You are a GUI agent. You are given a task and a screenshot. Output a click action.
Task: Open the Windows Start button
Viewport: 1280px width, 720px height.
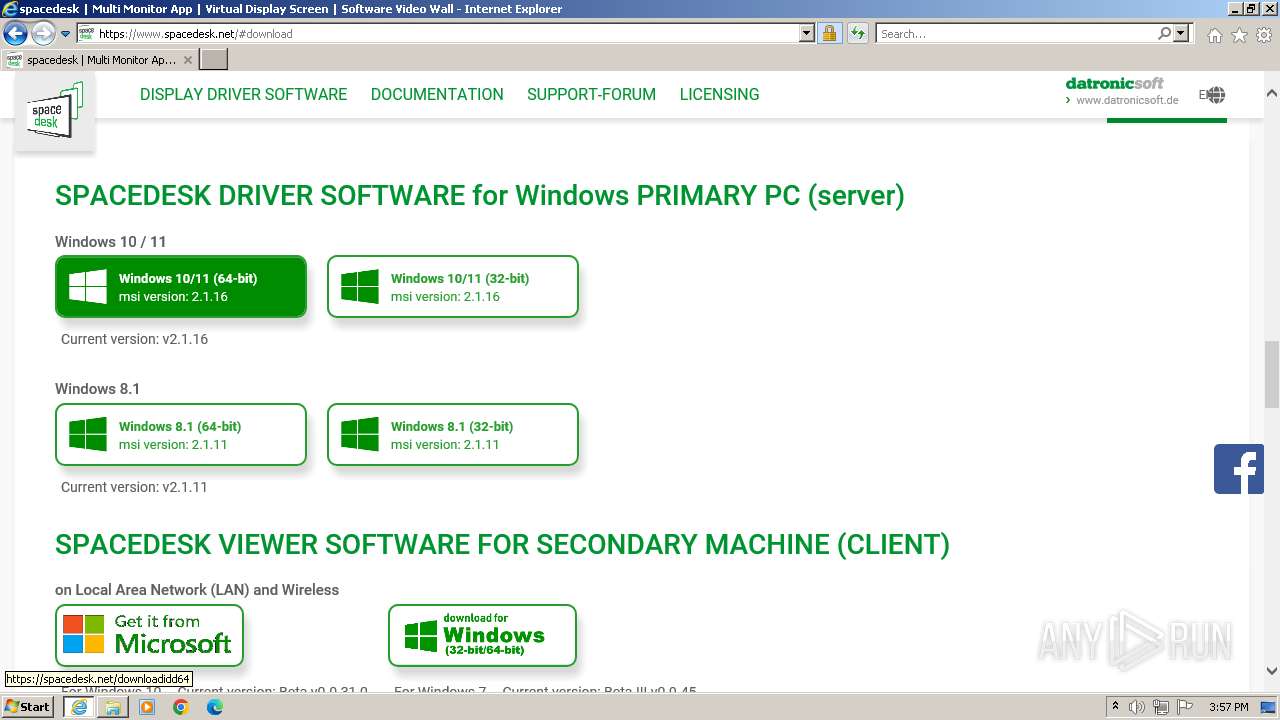tap(28, 707)
